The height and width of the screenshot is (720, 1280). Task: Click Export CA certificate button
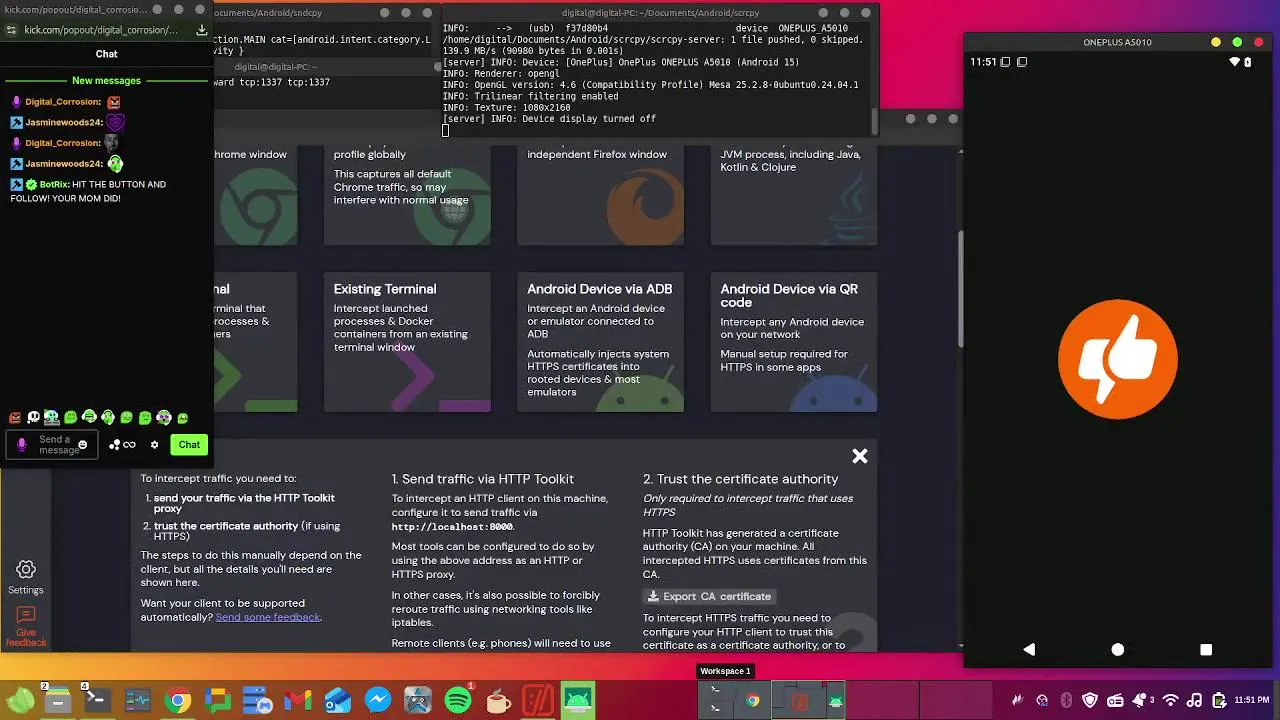pyautogui.click(x=709, y=596)
